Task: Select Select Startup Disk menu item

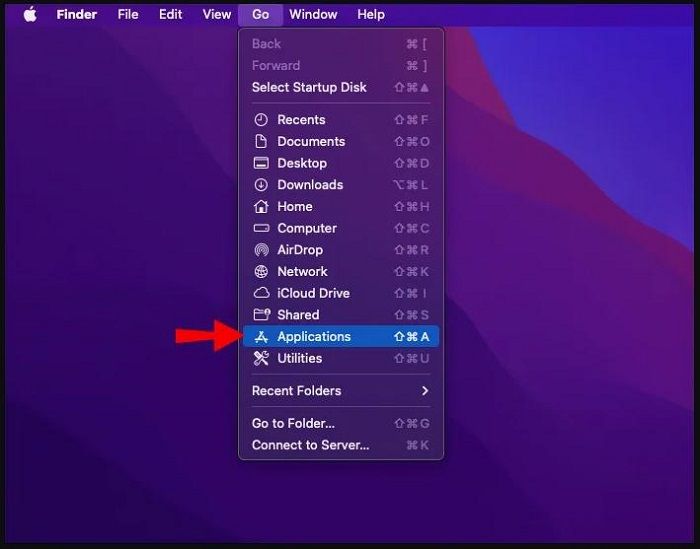Action: [309, 87]
